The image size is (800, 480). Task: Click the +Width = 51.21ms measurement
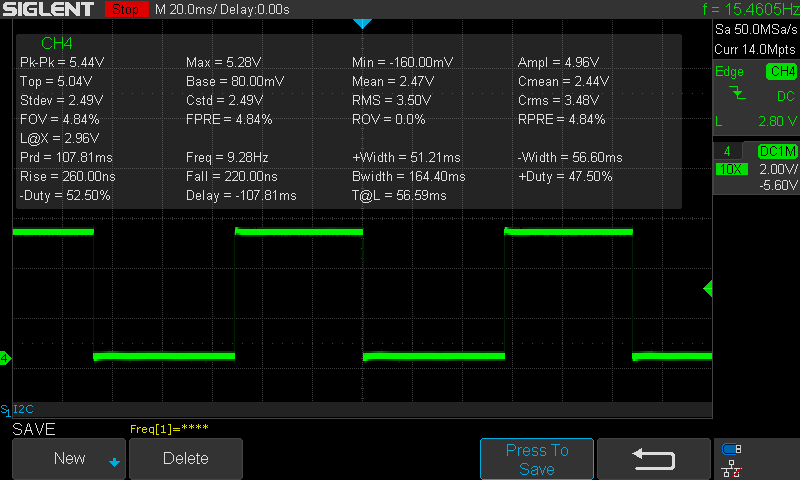[406, 157]
